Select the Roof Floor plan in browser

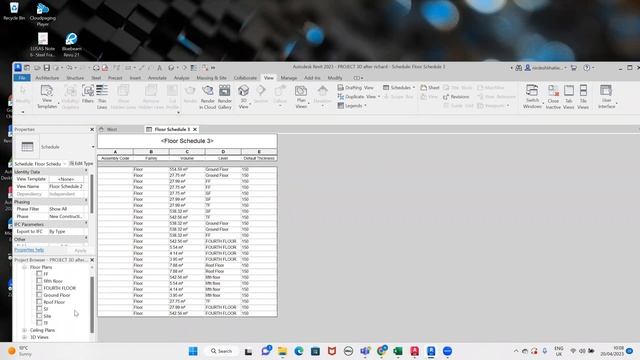click(54, 302)
